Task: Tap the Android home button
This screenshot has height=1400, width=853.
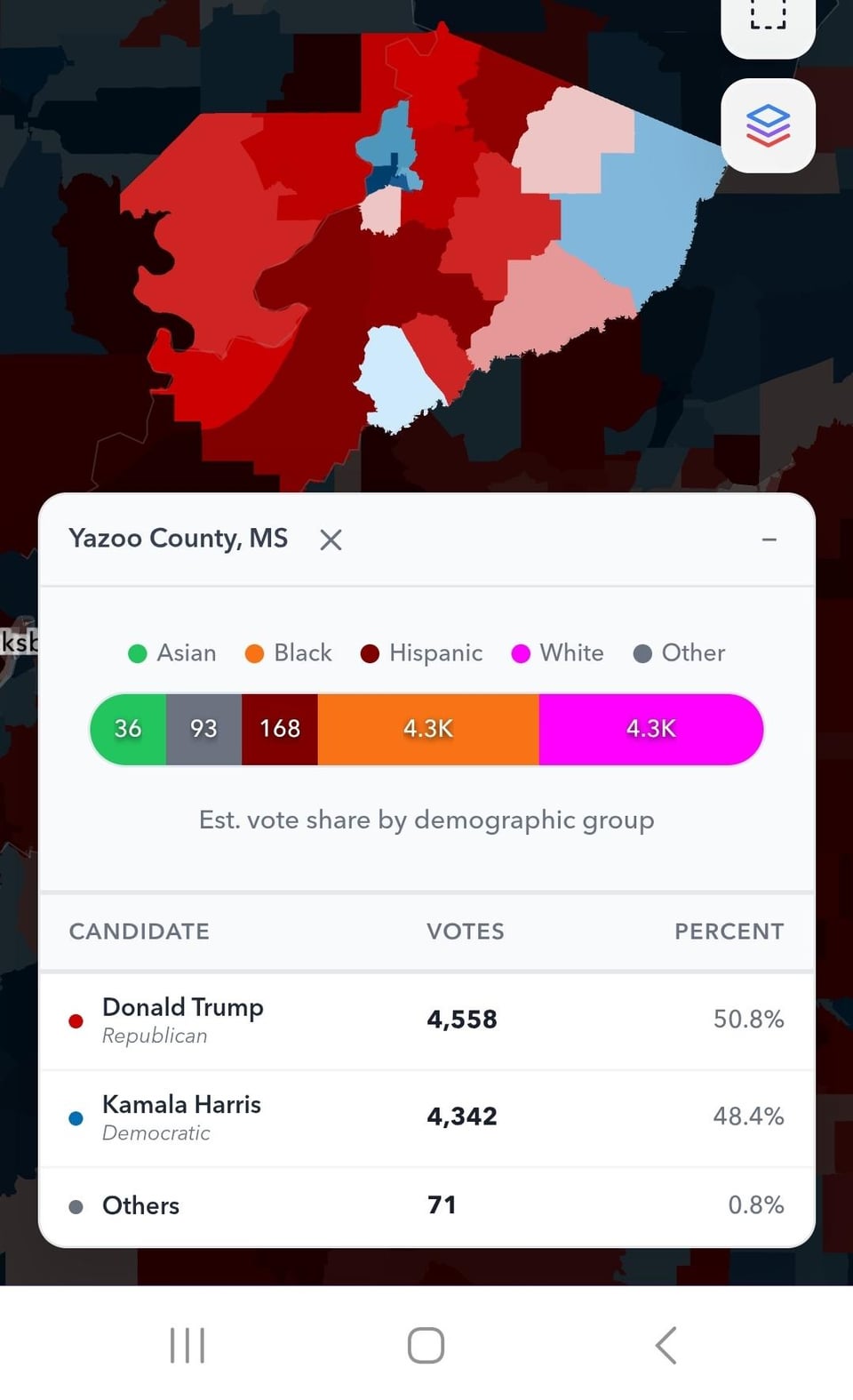Action: click(426, 1345)
